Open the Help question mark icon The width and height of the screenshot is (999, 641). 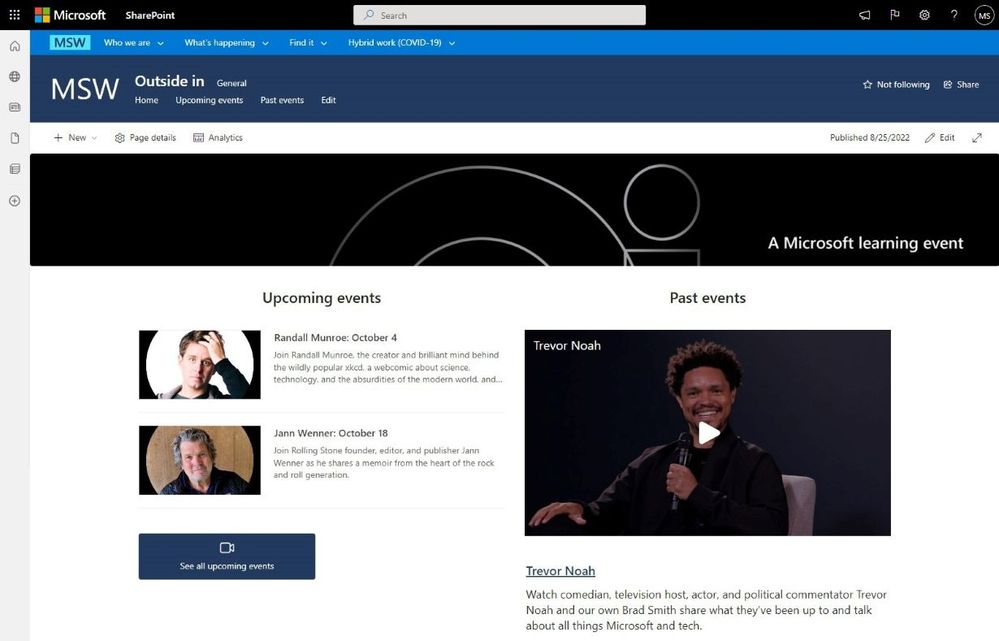click(x=954, y=15)
